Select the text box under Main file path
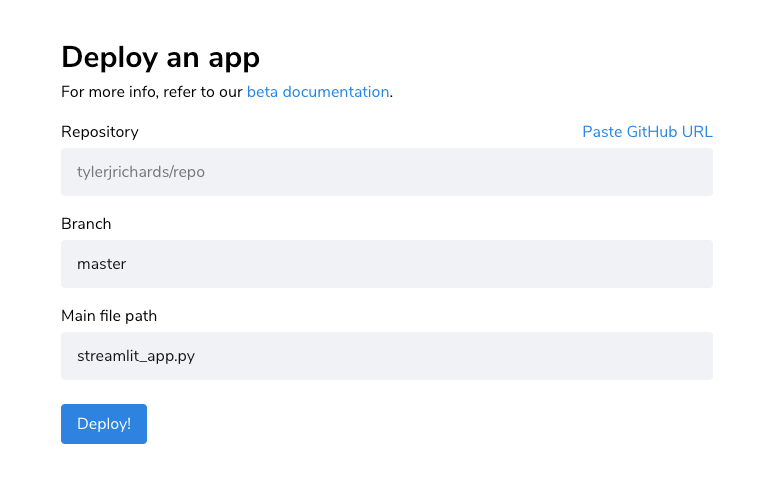 click(x=386, y=356)
